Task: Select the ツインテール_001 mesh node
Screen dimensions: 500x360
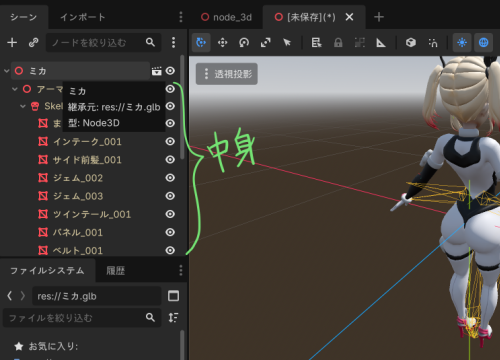Action: click(92, 214)
